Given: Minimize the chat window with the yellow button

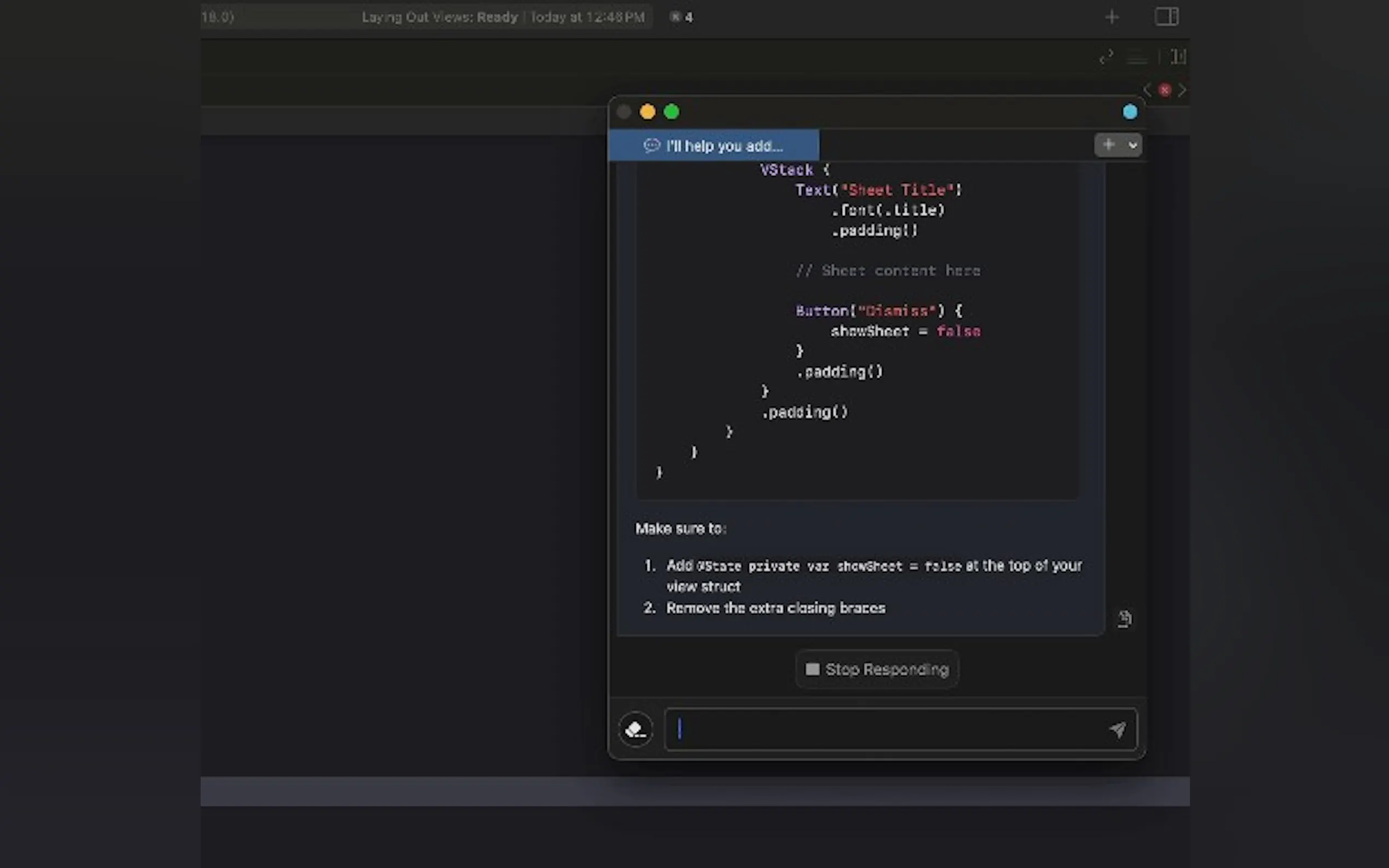Looking at the screenshot, I should coord(647,112).
